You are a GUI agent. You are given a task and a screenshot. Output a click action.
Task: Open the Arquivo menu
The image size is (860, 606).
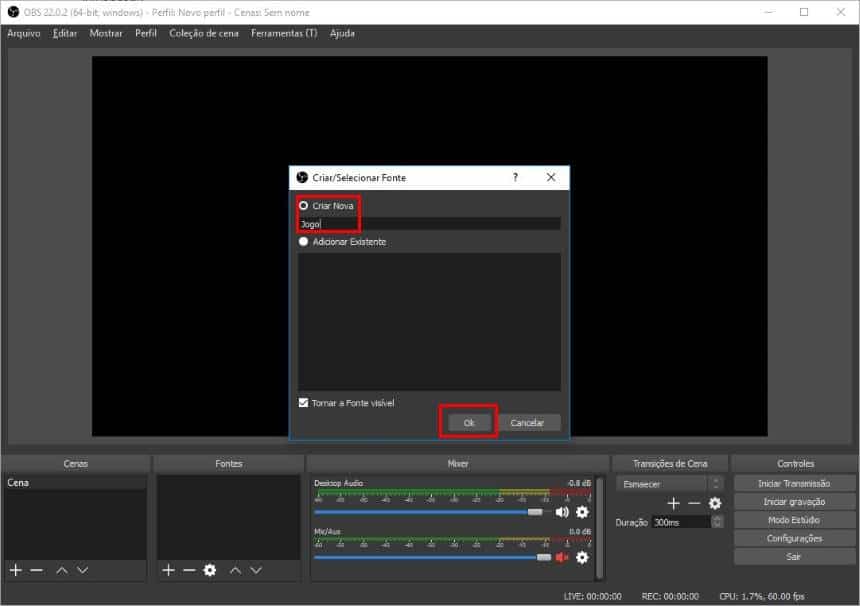click(24, 33)
